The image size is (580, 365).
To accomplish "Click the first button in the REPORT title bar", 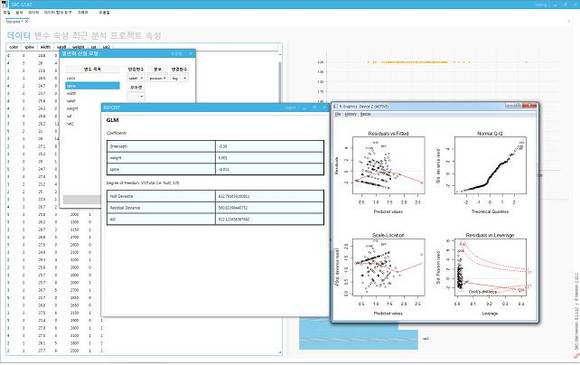I will pos(291,108).
